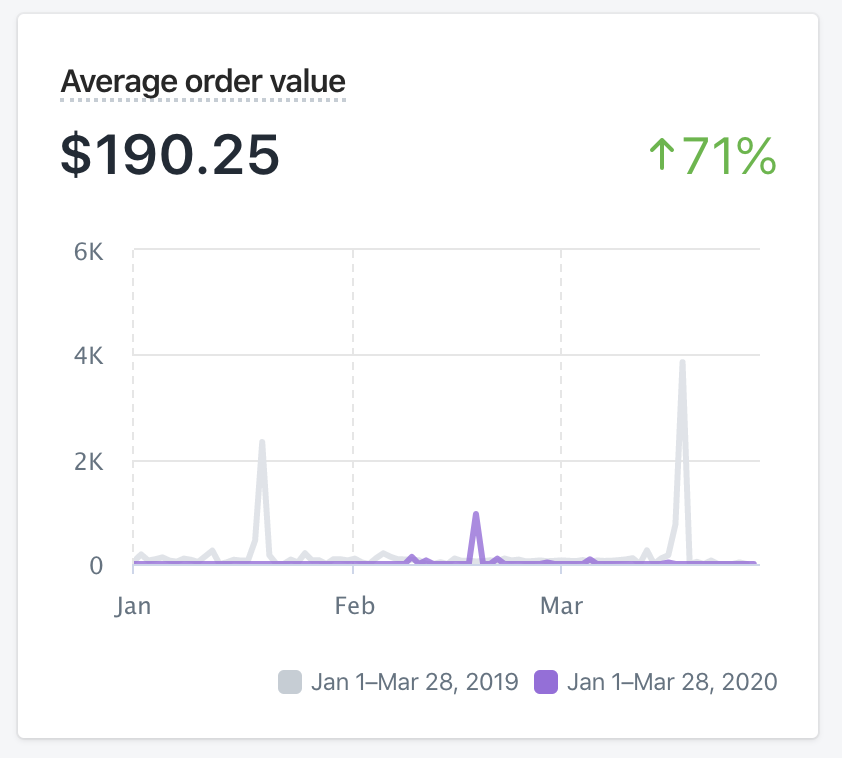The width and height of the screenshot is (842, 758).
Task: Click the 71% change percentage
Action: [729, 156]
